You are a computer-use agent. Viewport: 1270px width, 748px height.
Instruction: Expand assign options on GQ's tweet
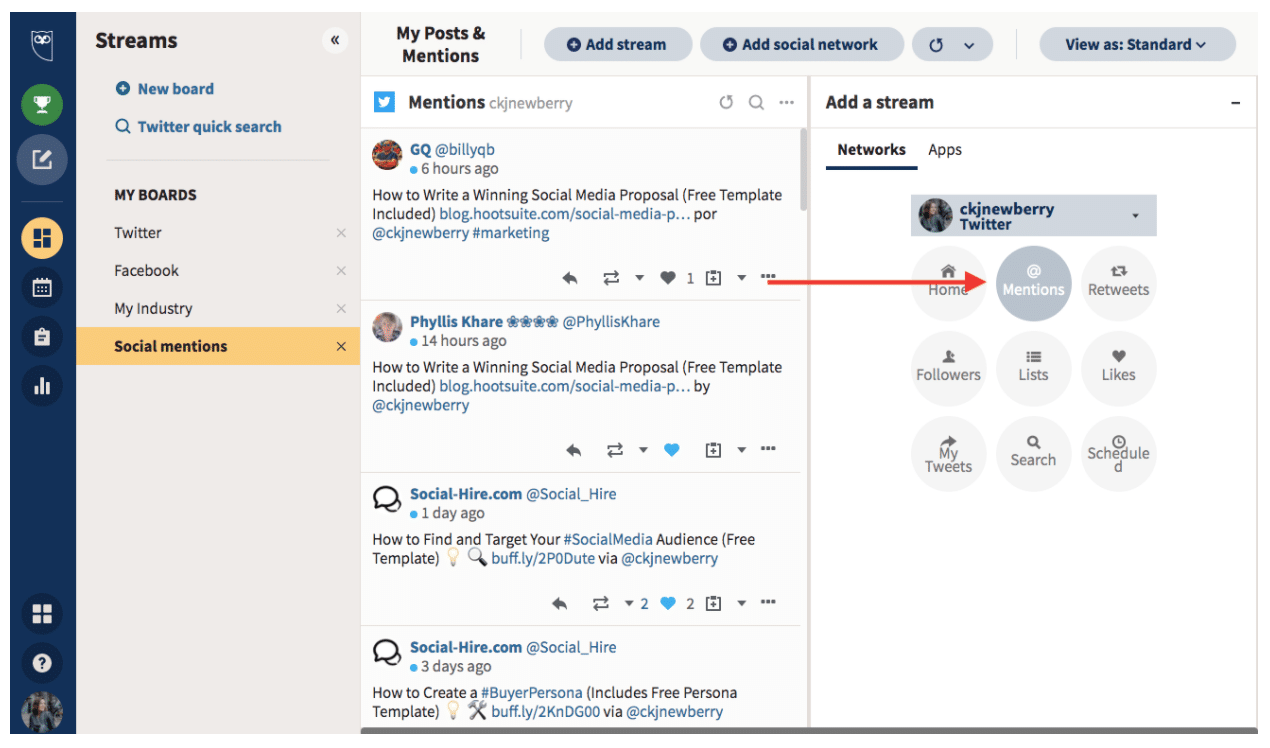pyautogui.click(x=741, y=278)
